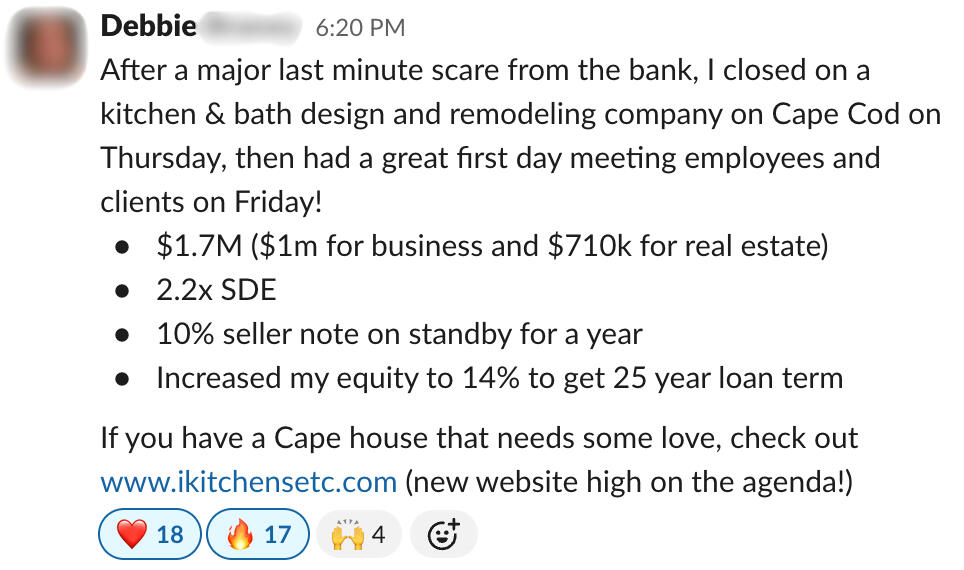The height and width of the screenshot is (570, 964).
Task: Click the "new website high on the agenda" text
Action: 630,482
